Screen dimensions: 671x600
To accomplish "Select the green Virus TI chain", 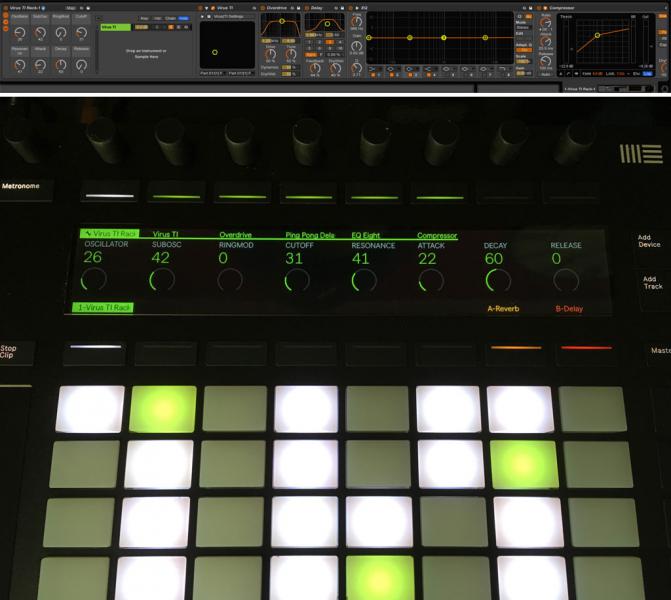I will tap(116, 27).
